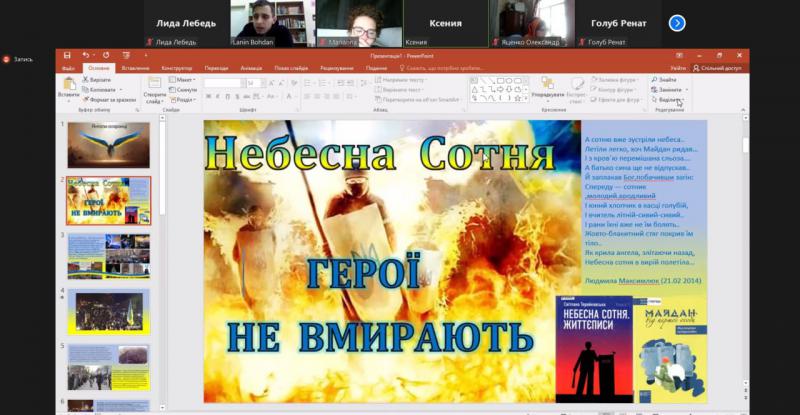
Task: Select the right arrow shape in the gallery
Action: pos(501,89)
